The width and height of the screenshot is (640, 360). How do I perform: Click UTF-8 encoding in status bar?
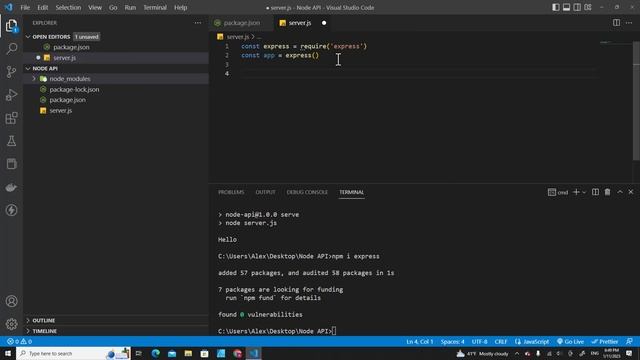coord(480,342)
